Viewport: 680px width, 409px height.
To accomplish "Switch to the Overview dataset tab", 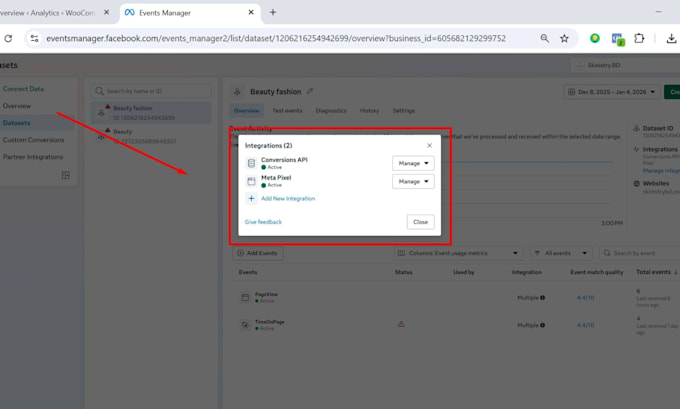I will pos(246,111).
